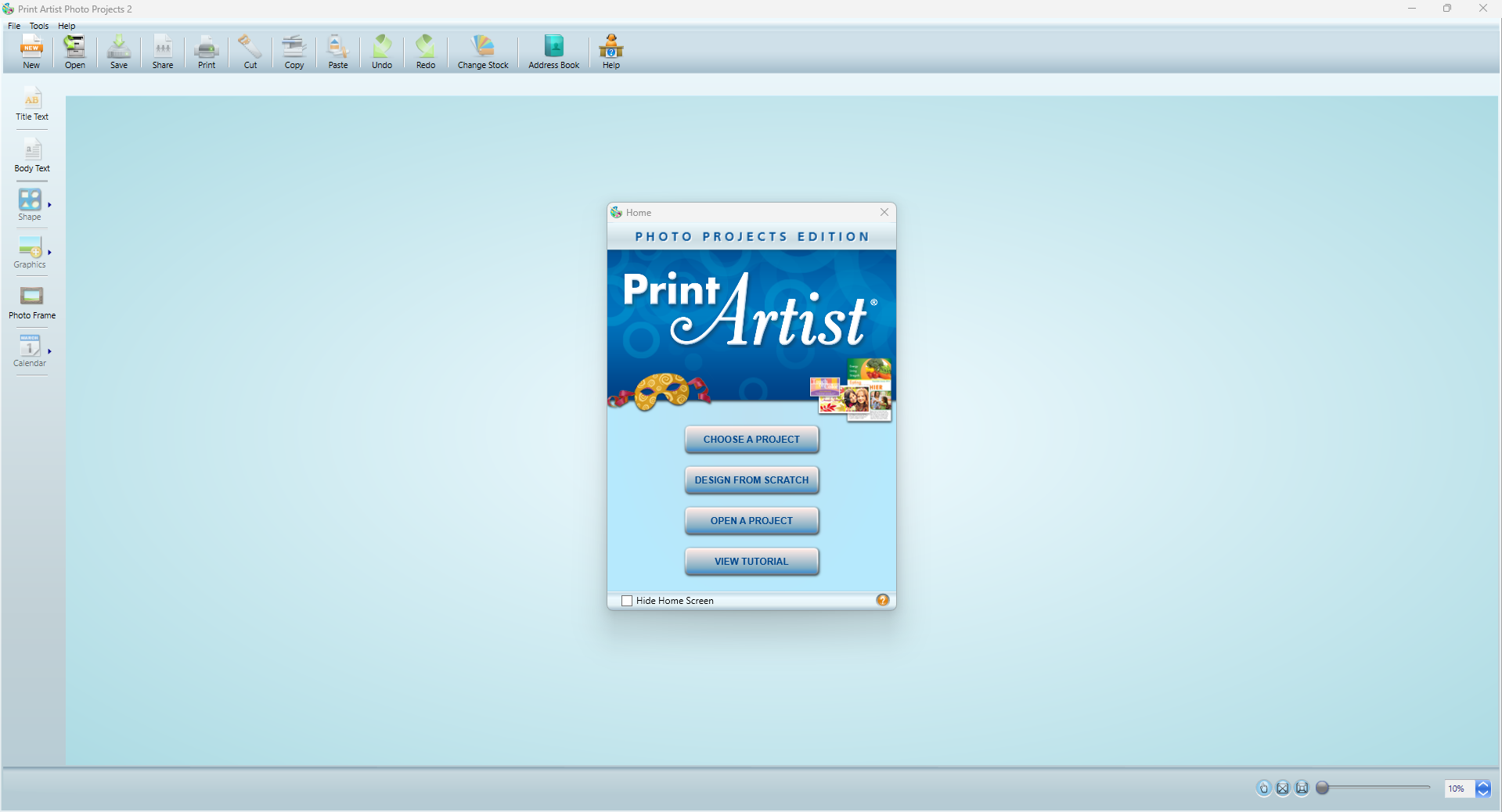Image resolution: width=1502 pixels, height=812 pixels.
Task: Open the Tools menu
Action: [39, 26]
